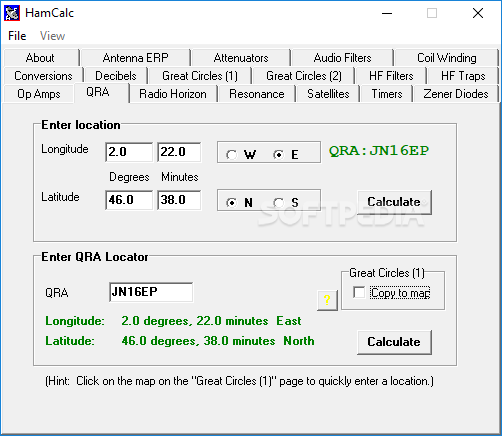The height and width of the screenshot is (436, 502).
Task: Click the QRA locator field containing JN16EP
Action: pos(151,292)
